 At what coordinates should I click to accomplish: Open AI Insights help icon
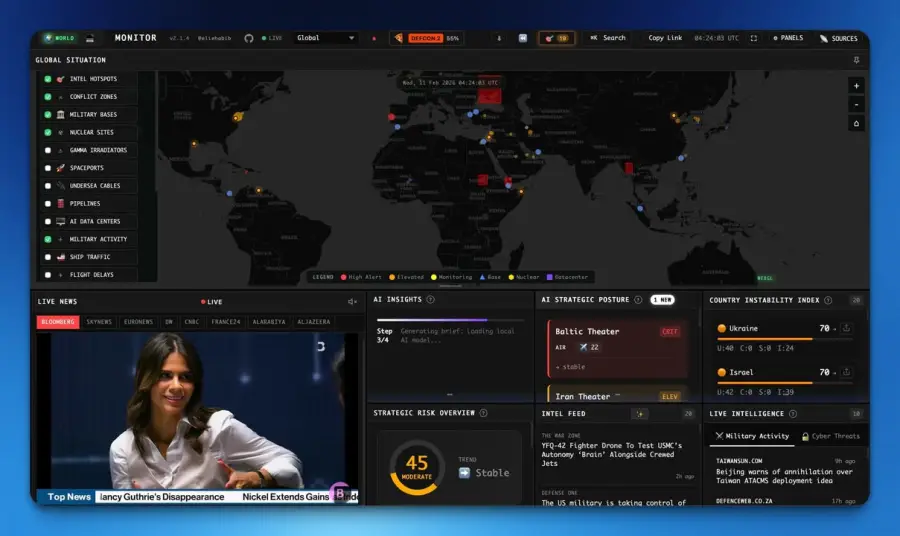pyautogui.click(x=430, y=300)
